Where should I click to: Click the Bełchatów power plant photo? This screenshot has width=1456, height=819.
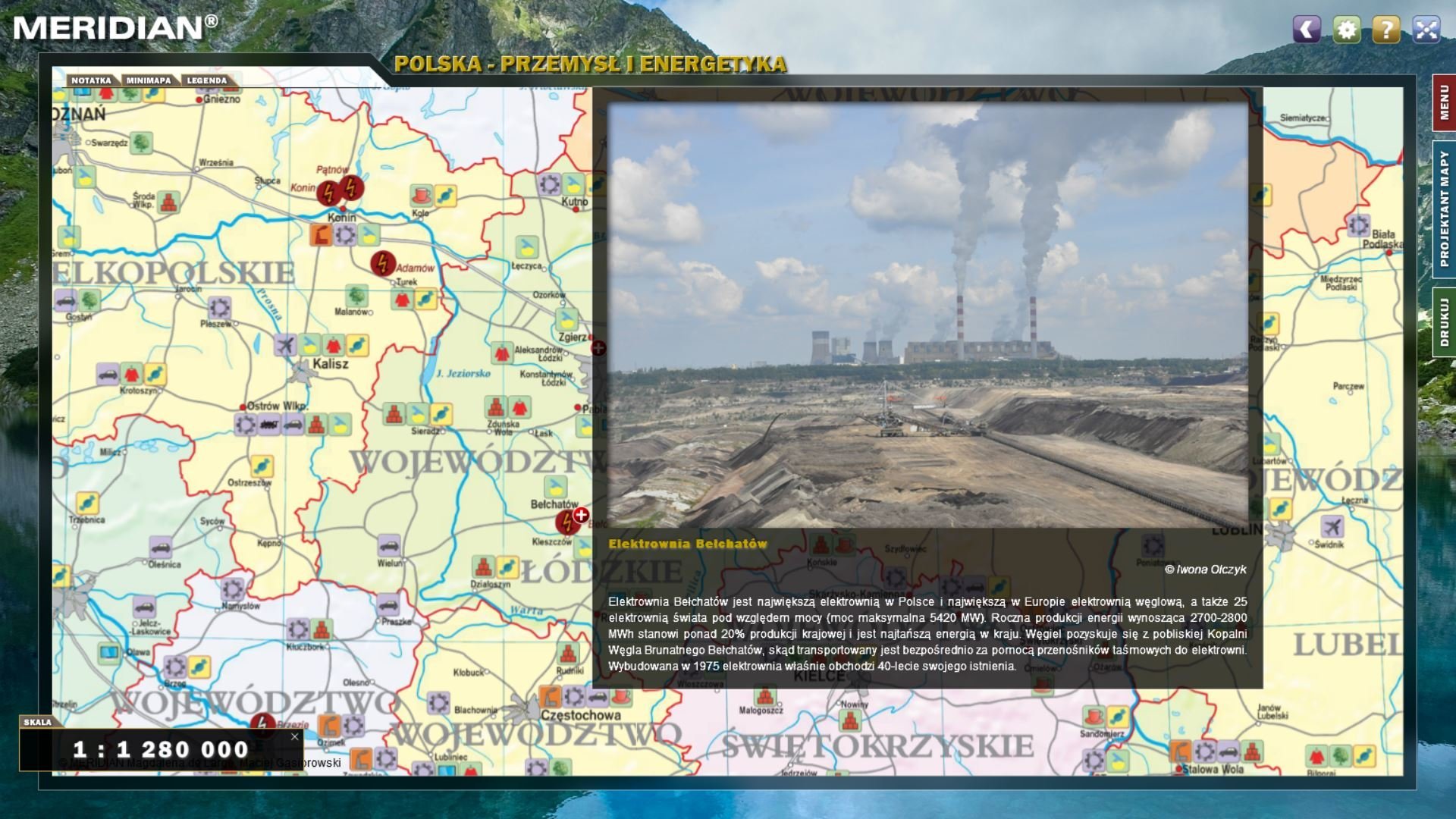click(927, 315)
